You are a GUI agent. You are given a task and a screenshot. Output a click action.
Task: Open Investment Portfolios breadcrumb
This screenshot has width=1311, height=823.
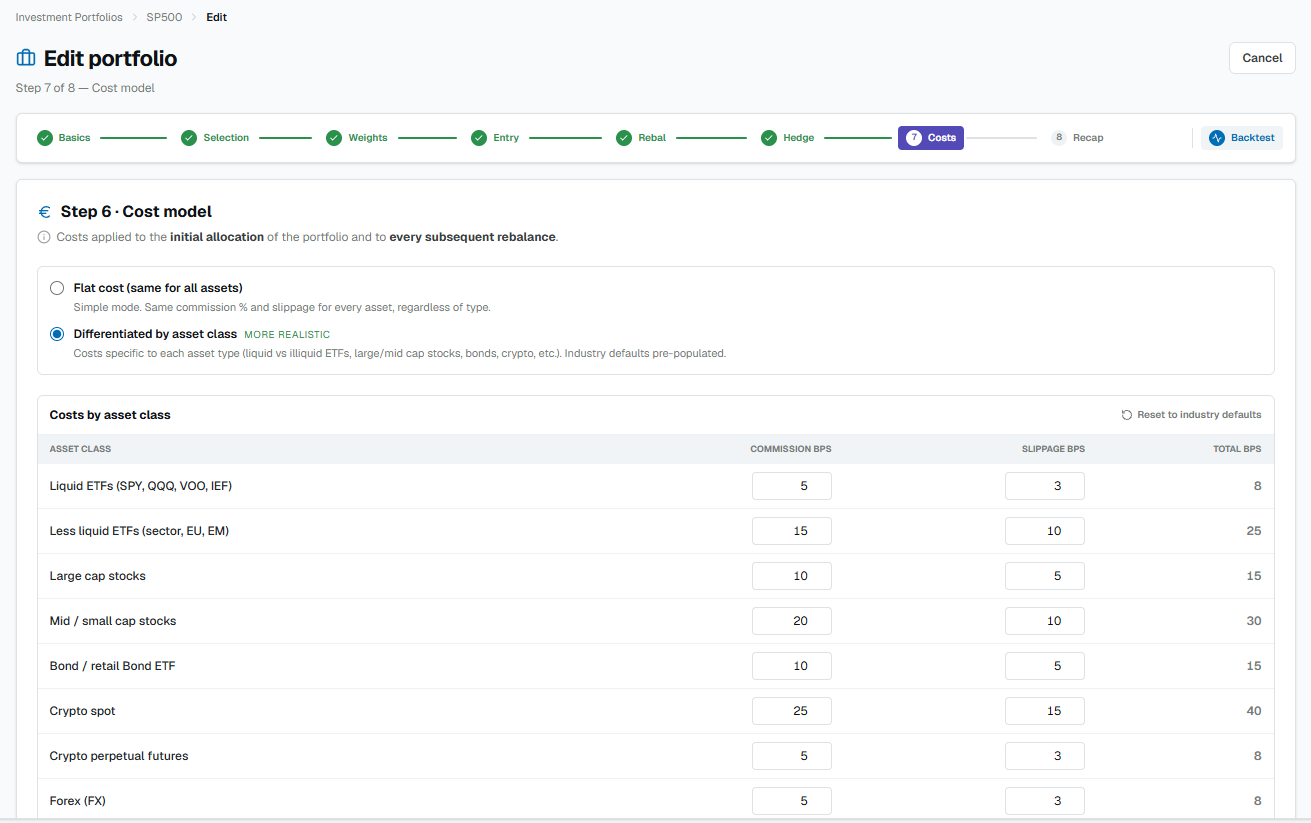coord(69,17)
